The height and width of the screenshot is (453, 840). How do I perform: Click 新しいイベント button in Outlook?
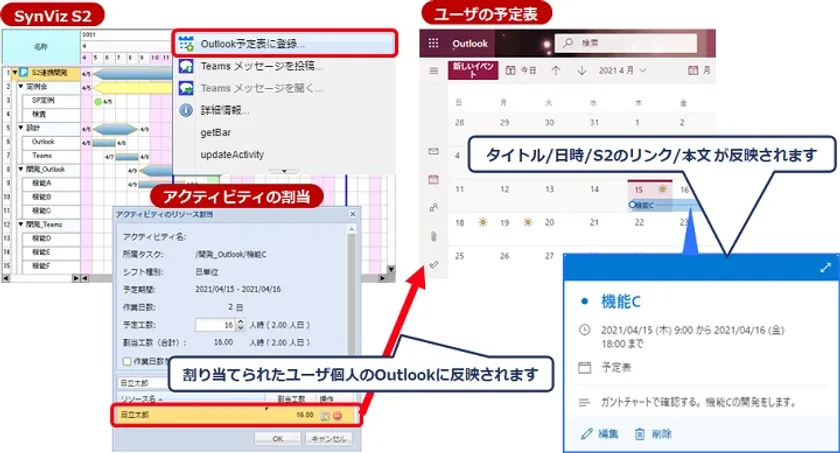click(x=473, y=70)
